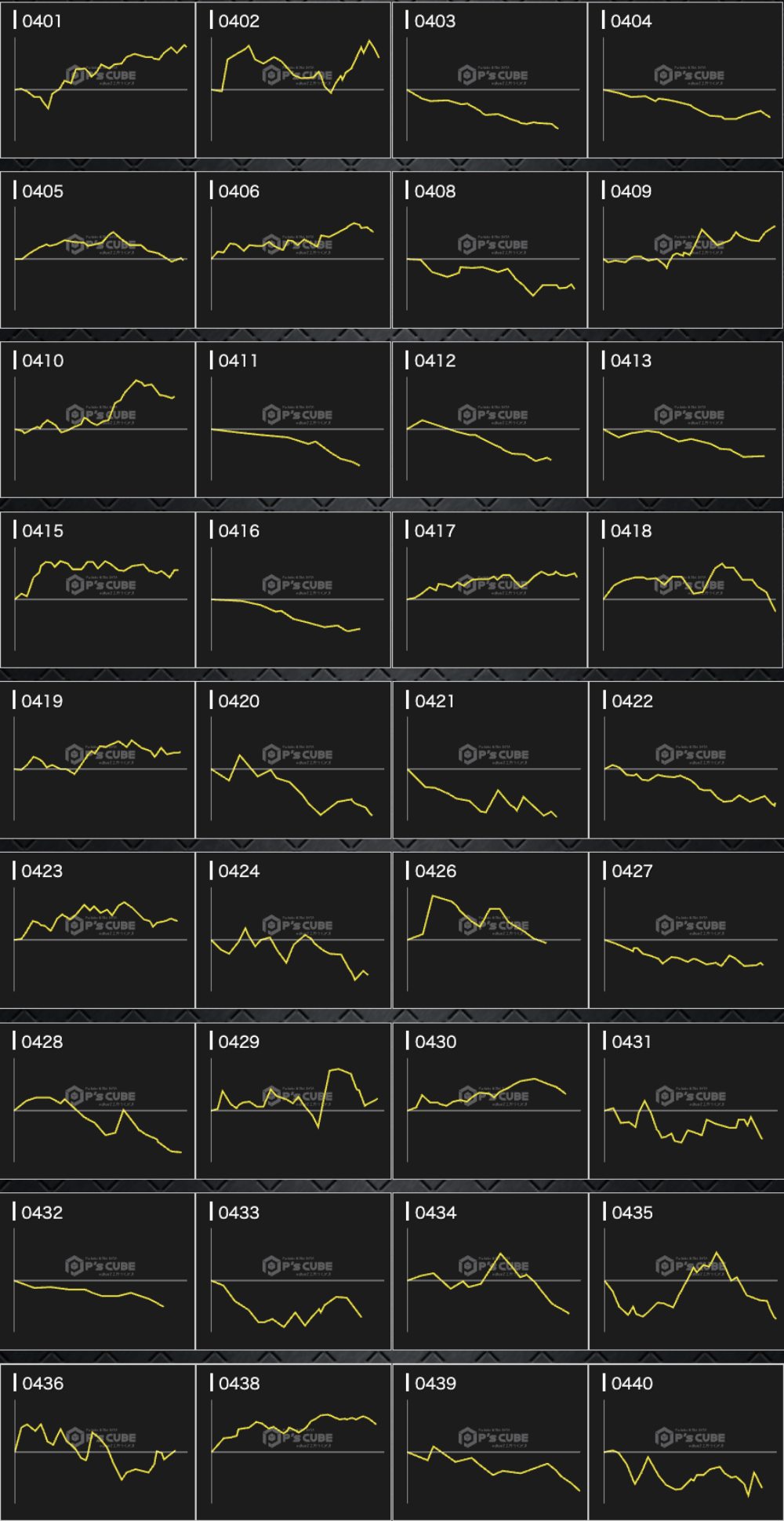This screenshot has height=1521, width=784.
Task: View the 0433 graph tile
Action: (294, 1272)
